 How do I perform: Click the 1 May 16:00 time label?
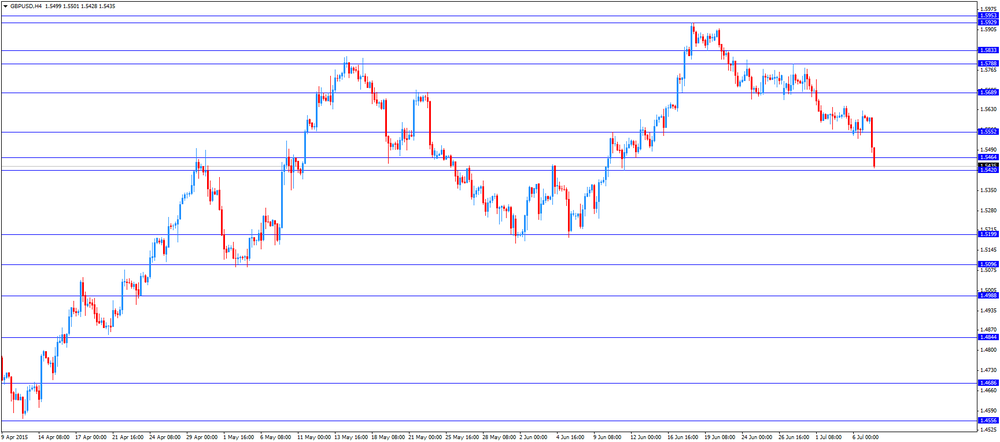tap(238, 438)
